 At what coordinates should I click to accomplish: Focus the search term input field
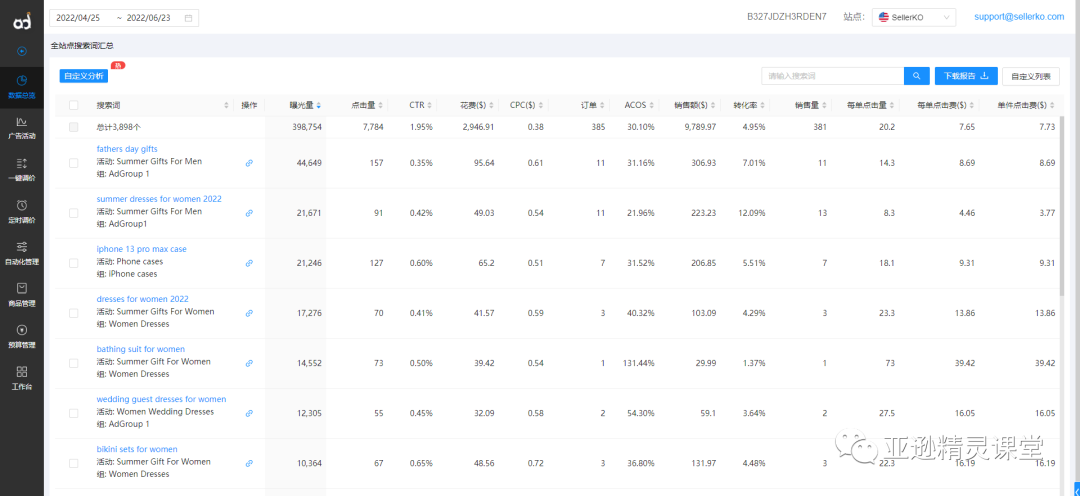tap(832, 76)
